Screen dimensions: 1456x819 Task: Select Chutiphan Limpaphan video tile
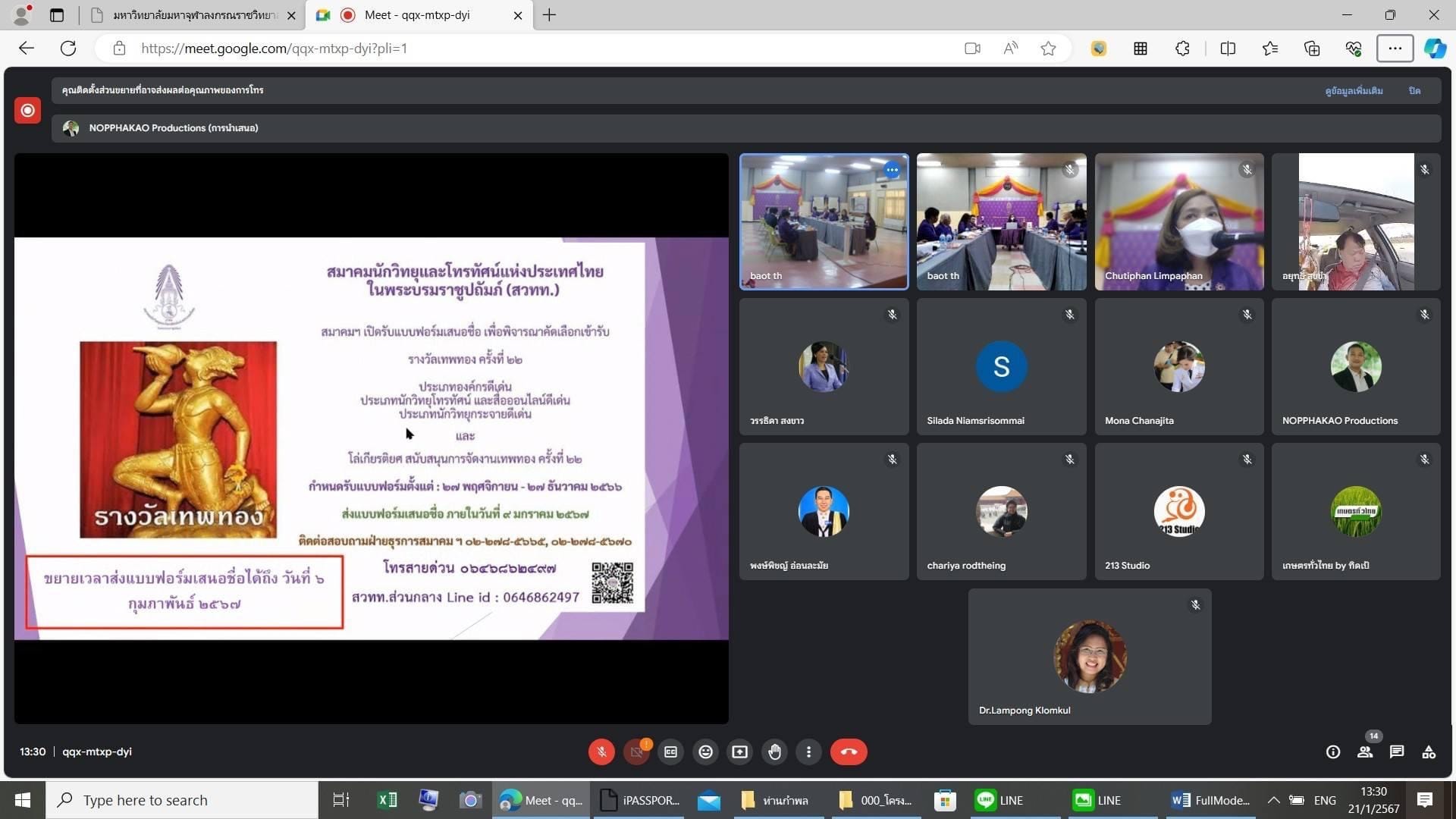pos(1179,221)
